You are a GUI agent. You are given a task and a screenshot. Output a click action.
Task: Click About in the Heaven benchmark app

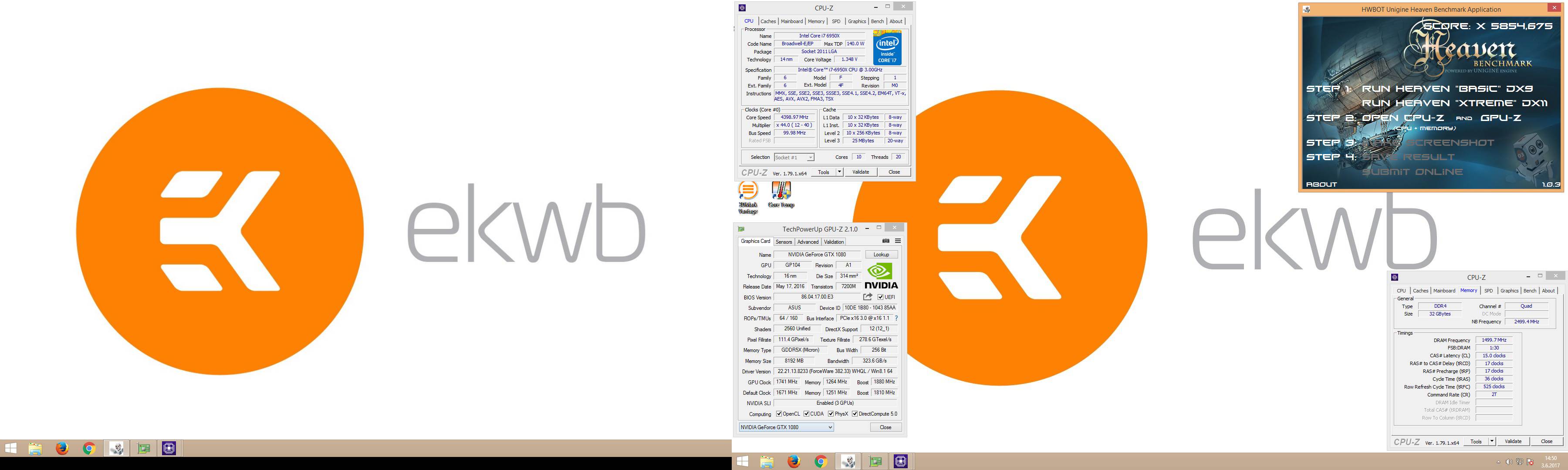[1321, 184]
